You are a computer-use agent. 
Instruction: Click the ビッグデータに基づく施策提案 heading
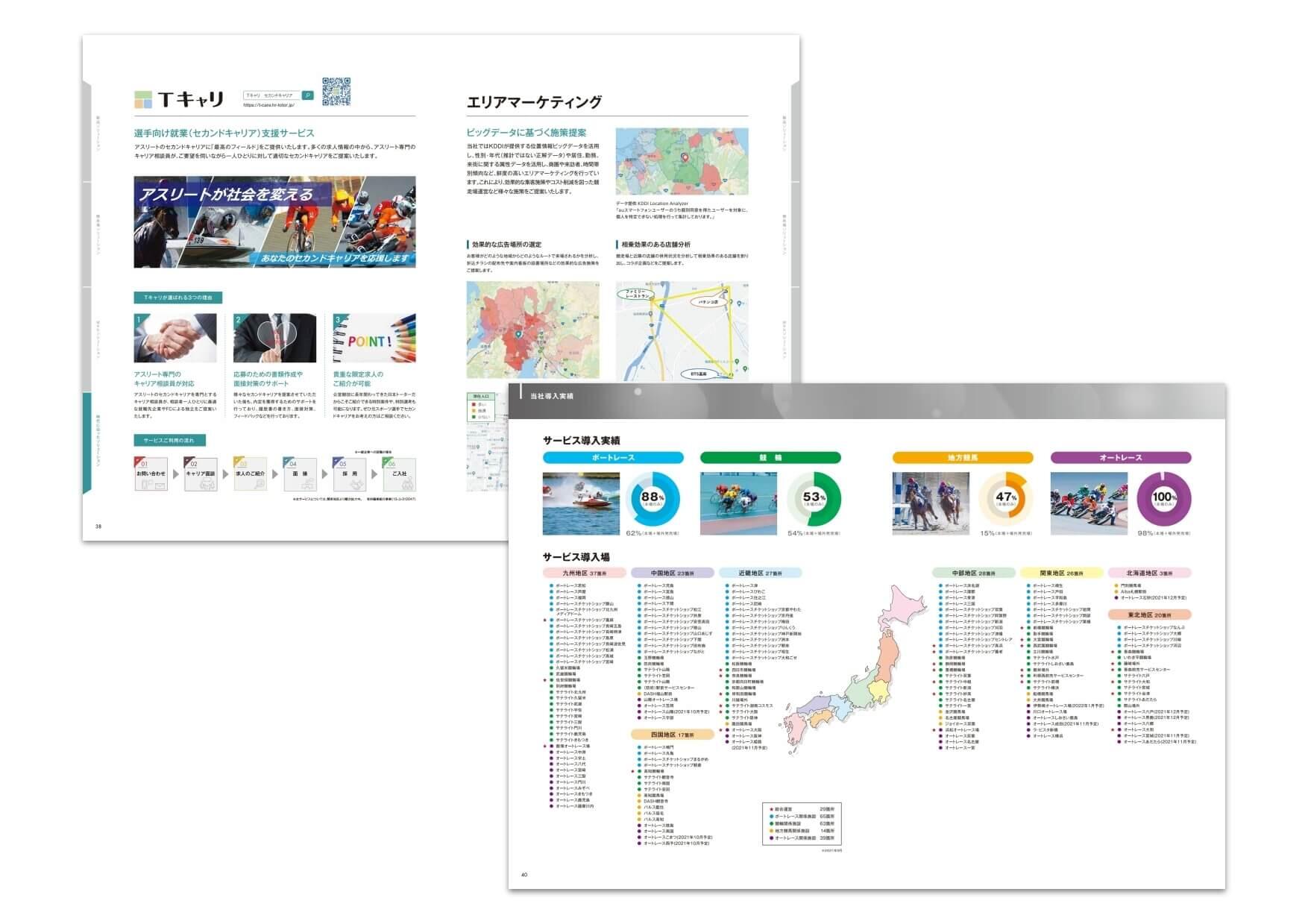click(x=526, y=132)
